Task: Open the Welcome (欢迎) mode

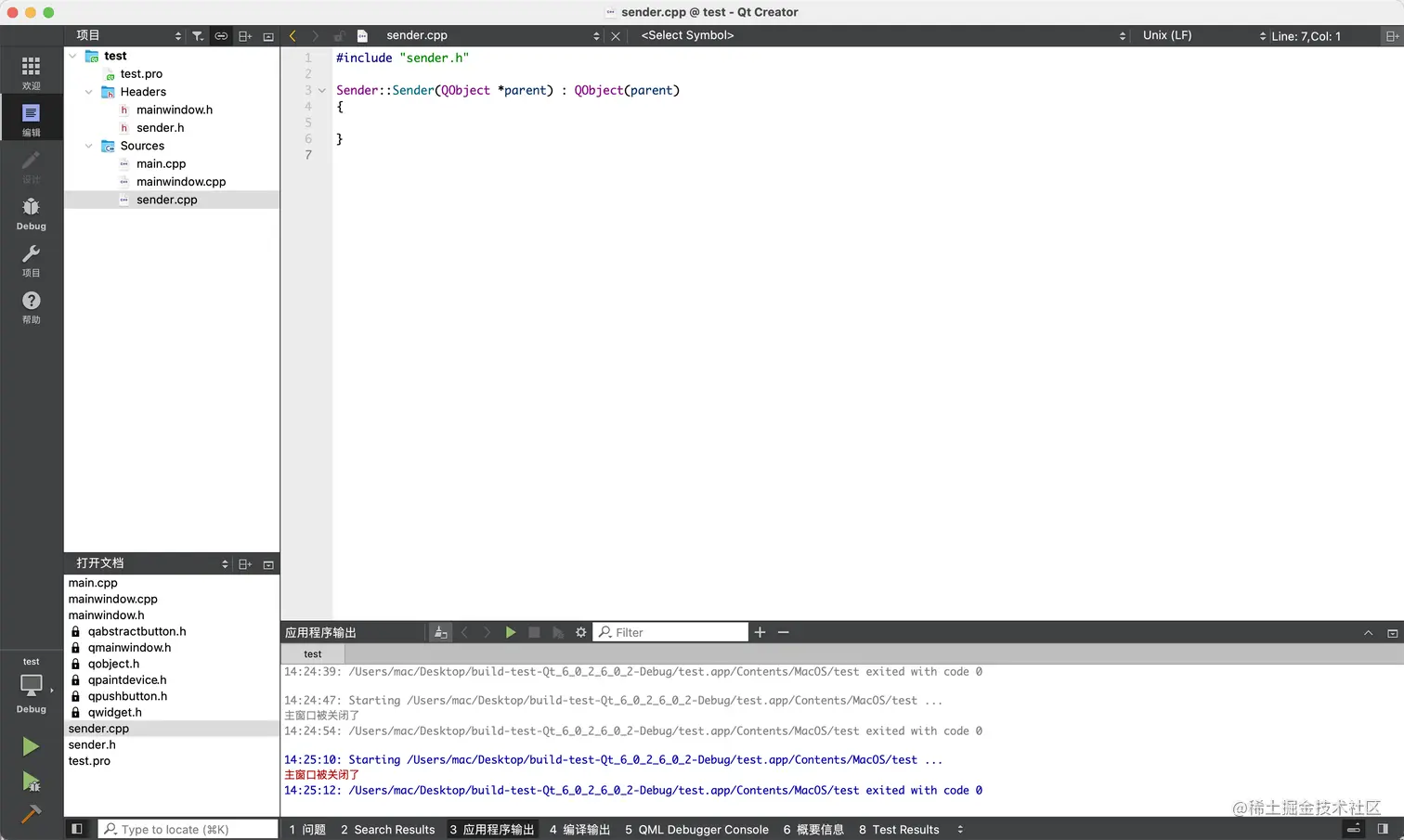Action: click(31, 72)
